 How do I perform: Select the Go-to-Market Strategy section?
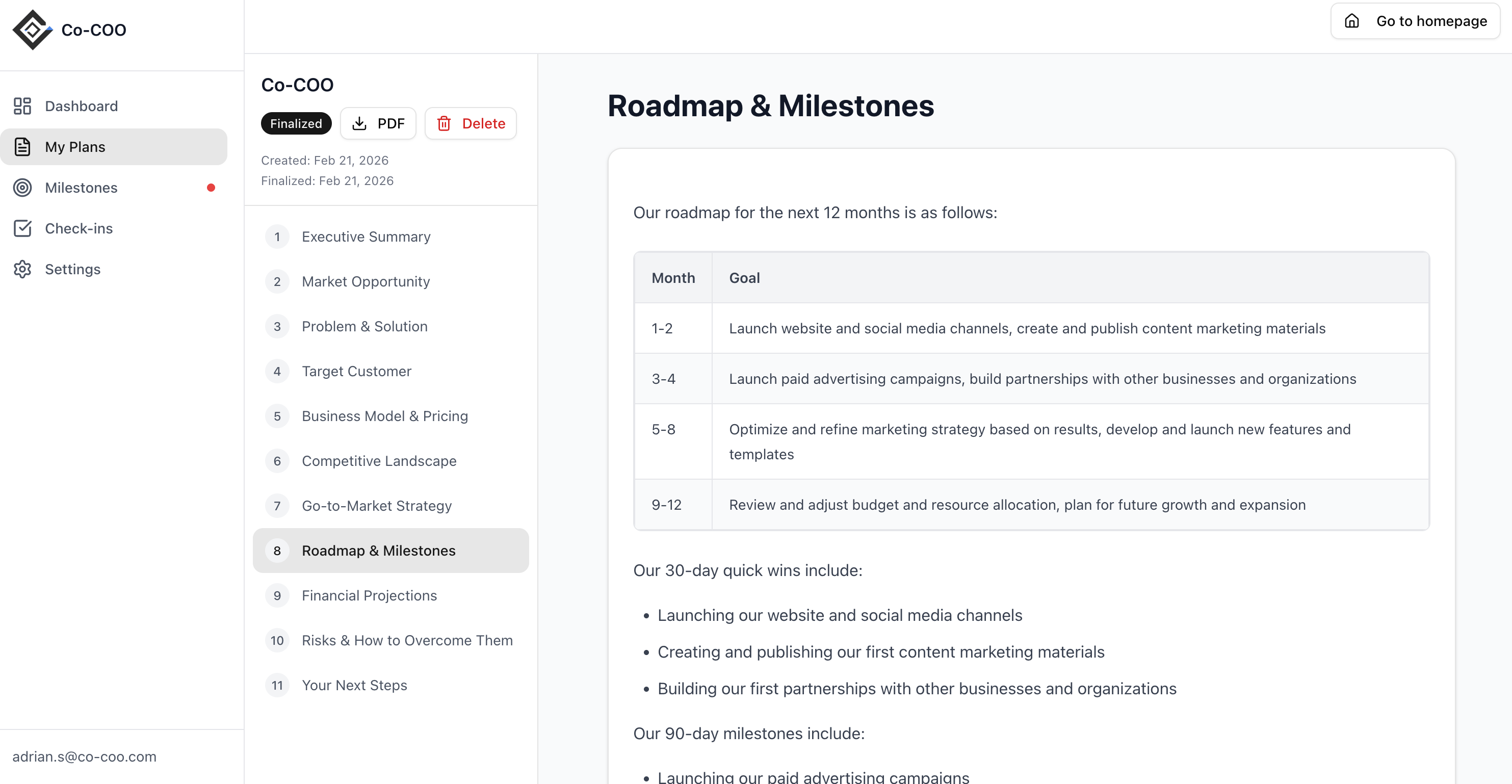coord(376,505)
